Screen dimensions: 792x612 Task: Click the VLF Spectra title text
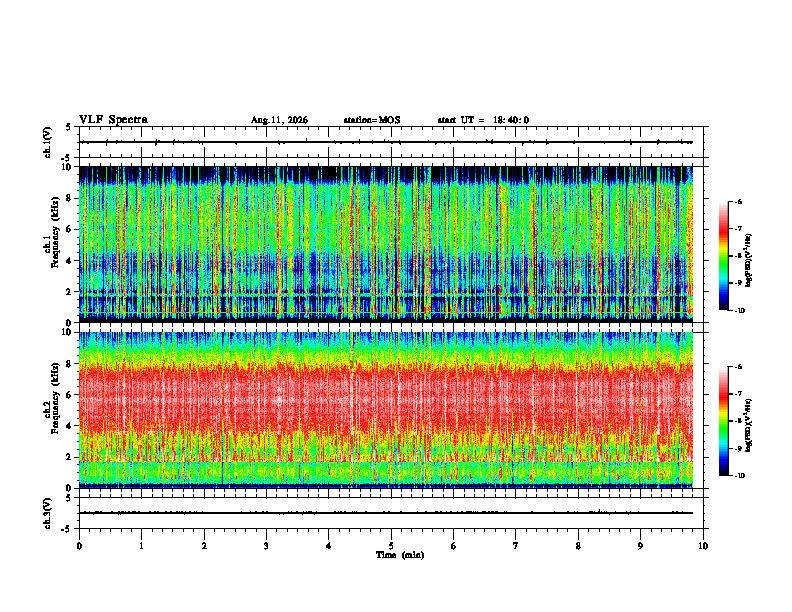pyautogui.click(x=113, y=120)
